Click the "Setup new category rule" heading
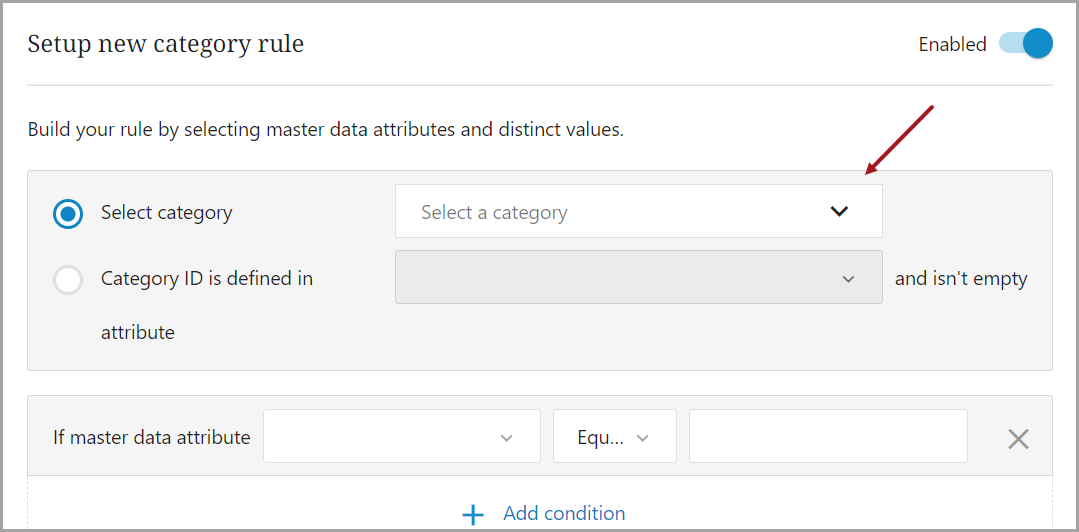 point(166,44)
